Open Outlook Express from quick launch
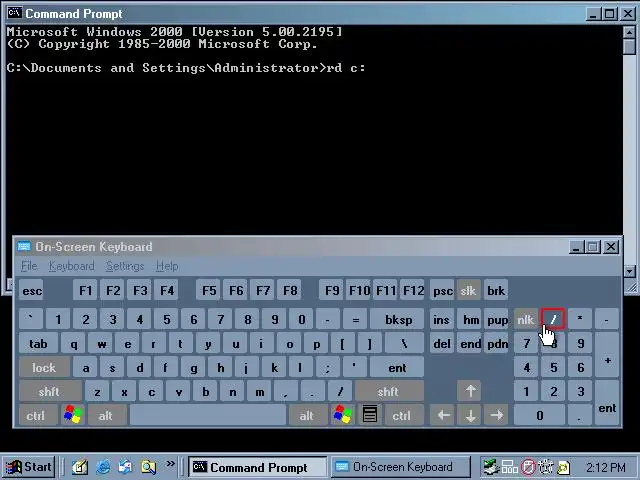Screen dimensions: 640x480 [x=126, y=467]
